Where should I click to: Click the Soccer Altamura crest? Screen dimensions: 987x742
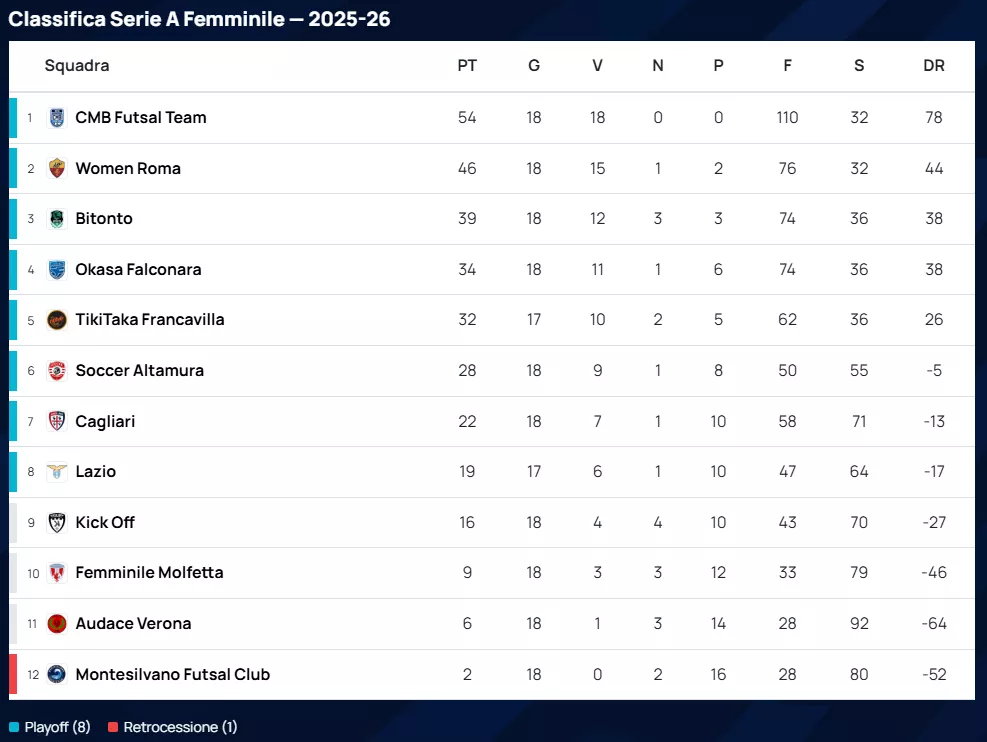tap(57, 370)
